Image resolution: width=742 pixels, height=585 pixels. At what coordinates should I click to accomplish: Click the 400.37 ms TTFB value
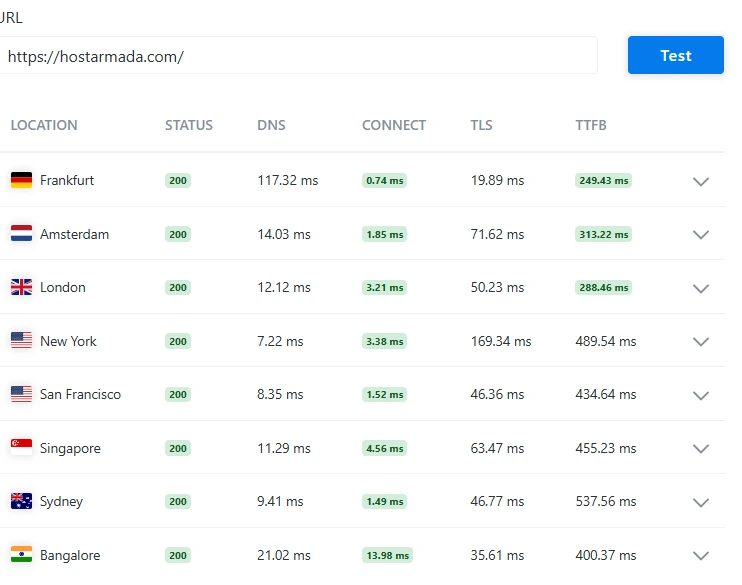click(606, 555)
